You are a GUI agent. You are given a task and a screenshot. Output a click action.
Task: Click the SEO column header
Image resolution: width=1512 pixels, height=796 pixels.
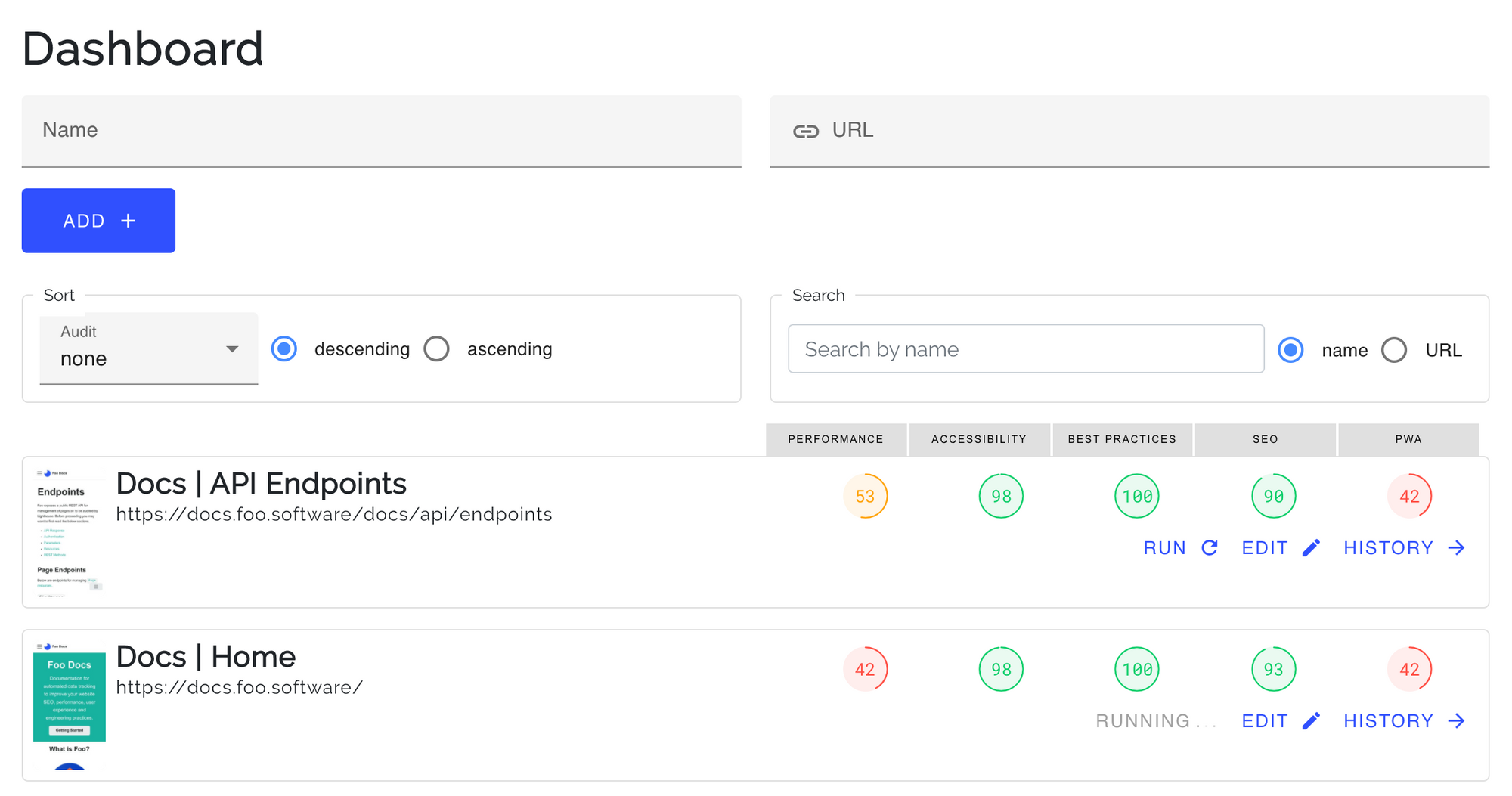1265,439
